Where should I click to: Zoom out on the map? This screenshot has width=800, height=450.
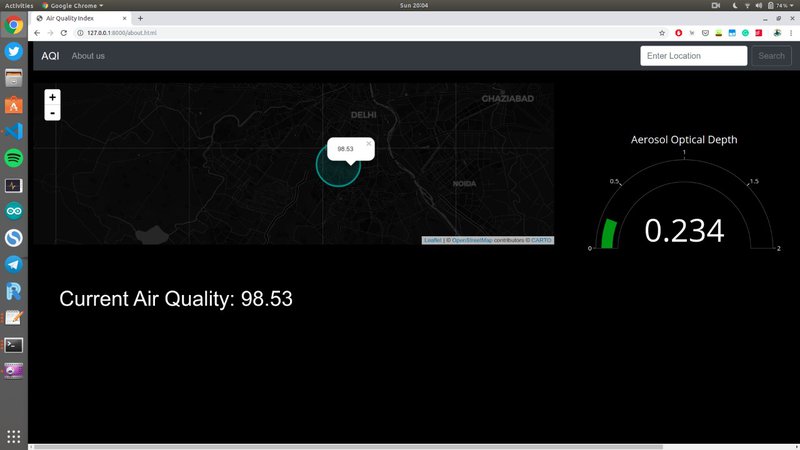(52, 113)
